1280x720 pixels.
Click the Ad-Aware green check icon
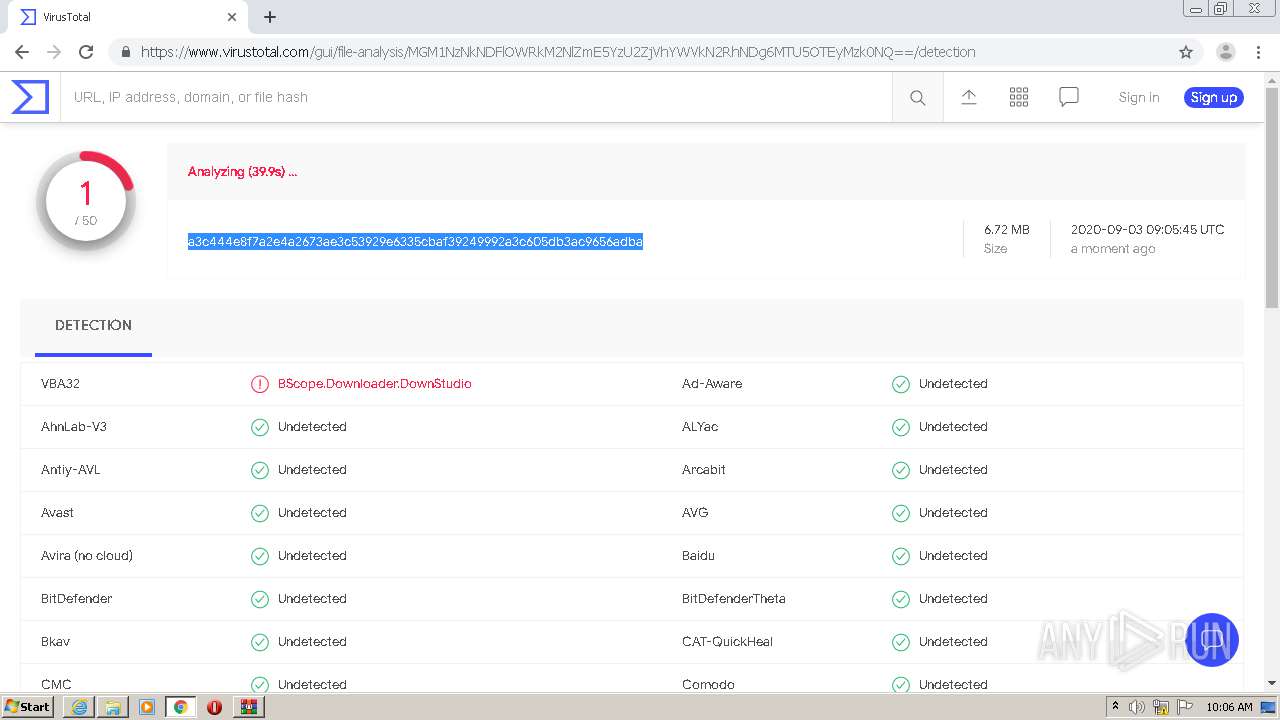901,384
